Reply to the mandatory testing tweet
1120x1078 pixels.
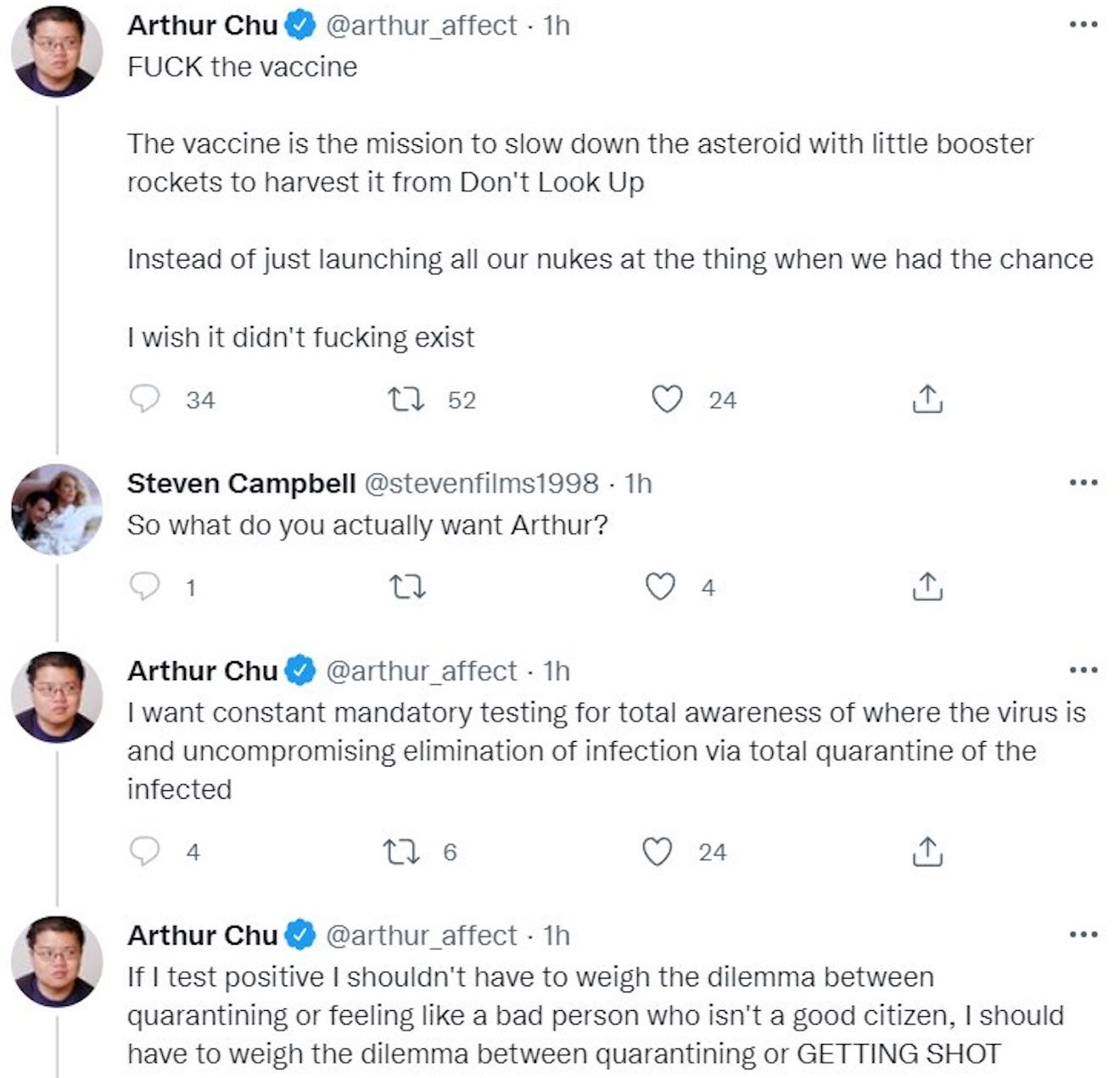click(145, 851)
